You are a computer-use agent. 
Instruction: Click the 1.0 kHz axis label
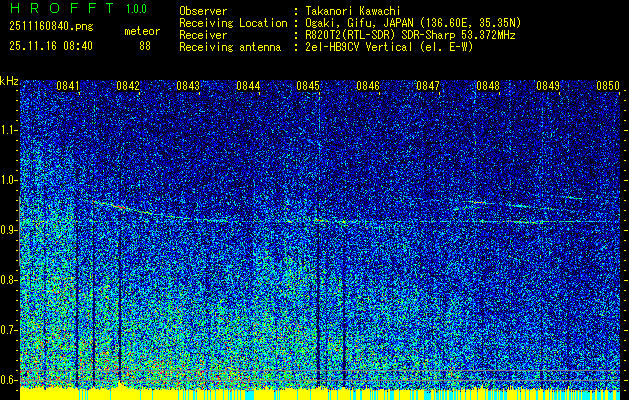pos(8,180)
